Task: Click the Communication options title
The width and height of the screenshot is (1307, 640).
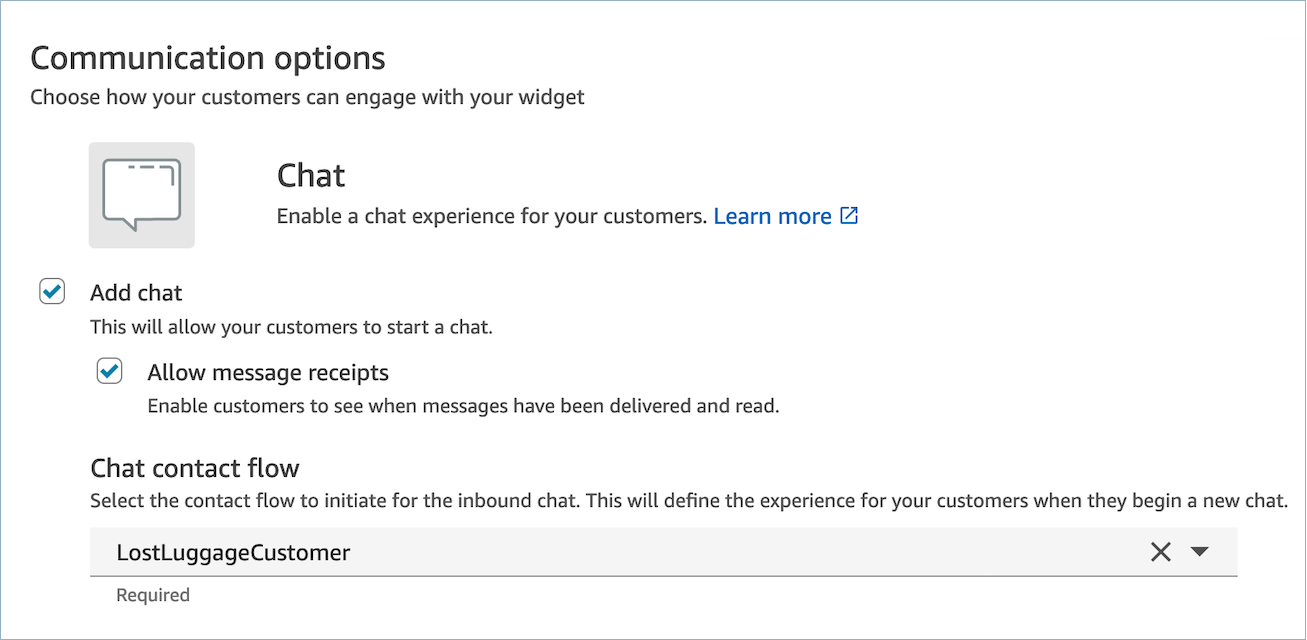Action: 207,57
